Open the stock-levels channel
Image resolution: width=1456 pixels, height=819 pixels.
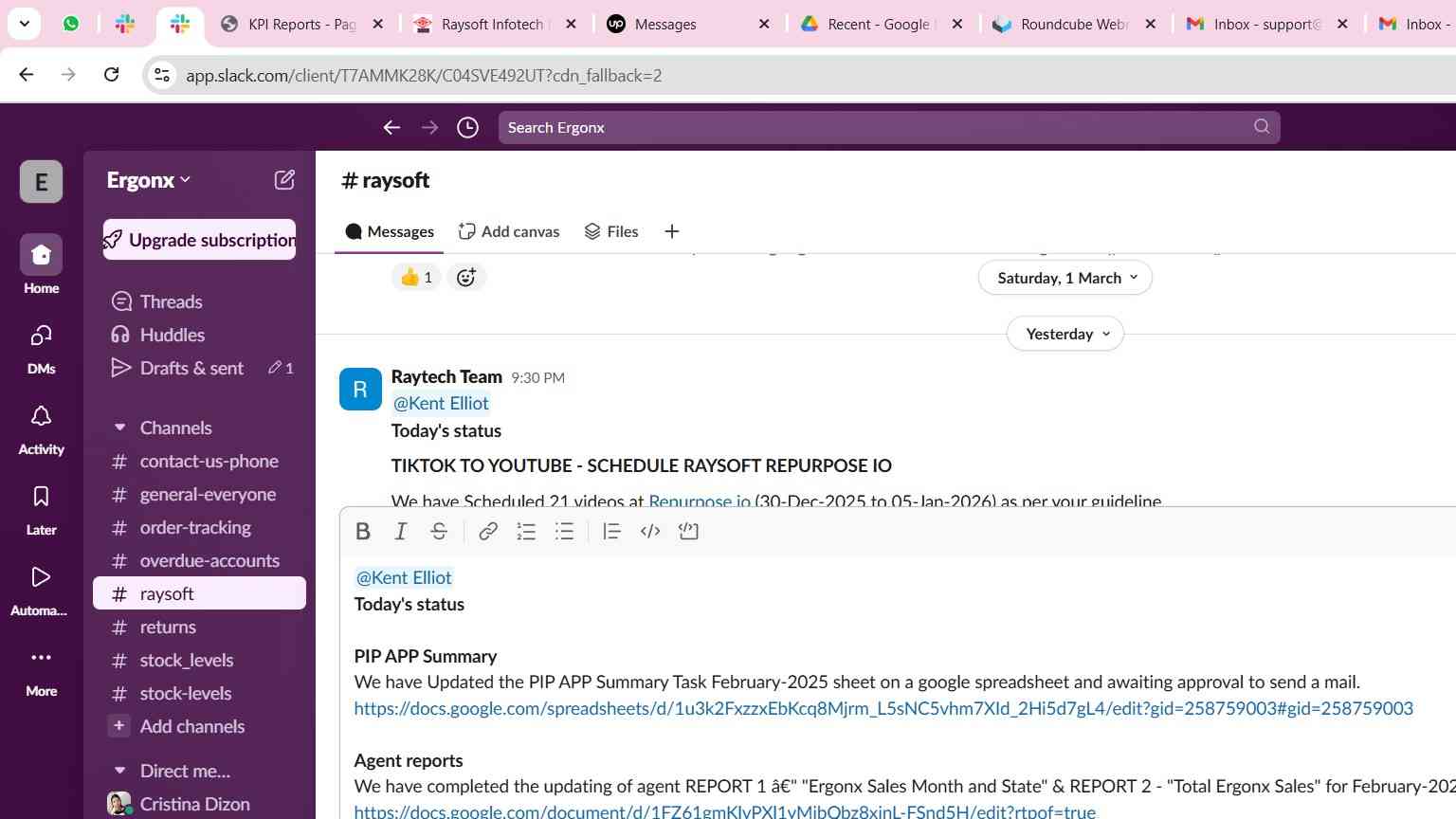[185, 693]
